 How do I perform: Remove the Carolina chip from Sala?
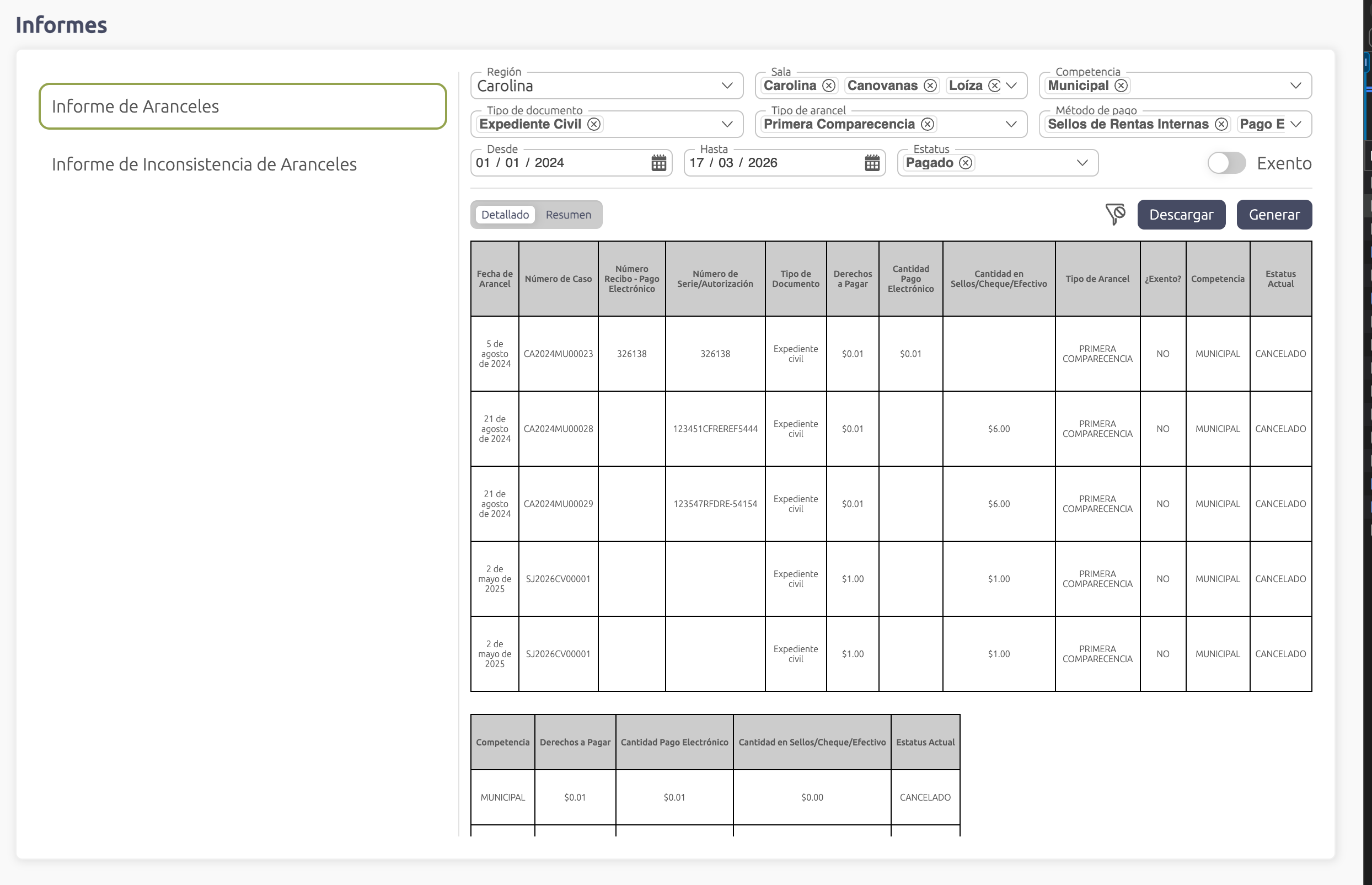tap(828, 86)
